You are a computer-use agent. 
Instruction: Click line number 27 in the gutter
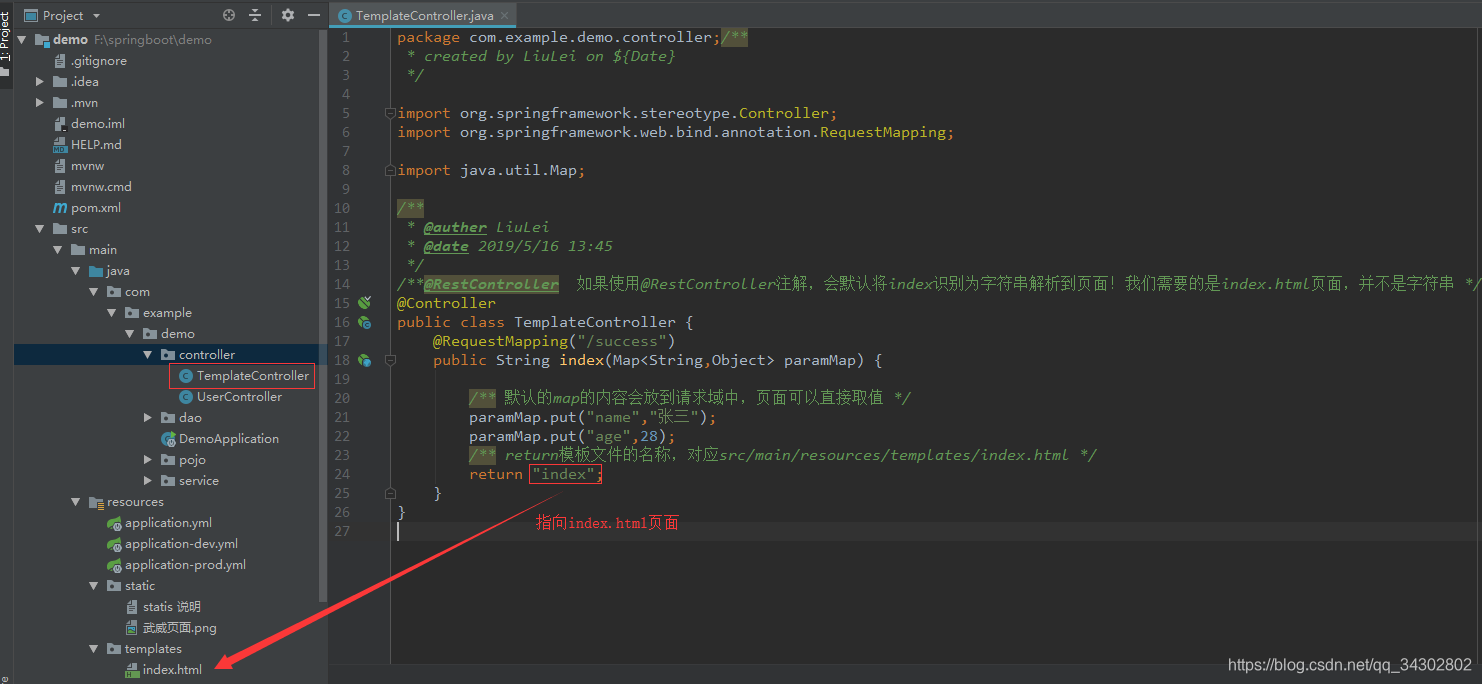(342, 531)
